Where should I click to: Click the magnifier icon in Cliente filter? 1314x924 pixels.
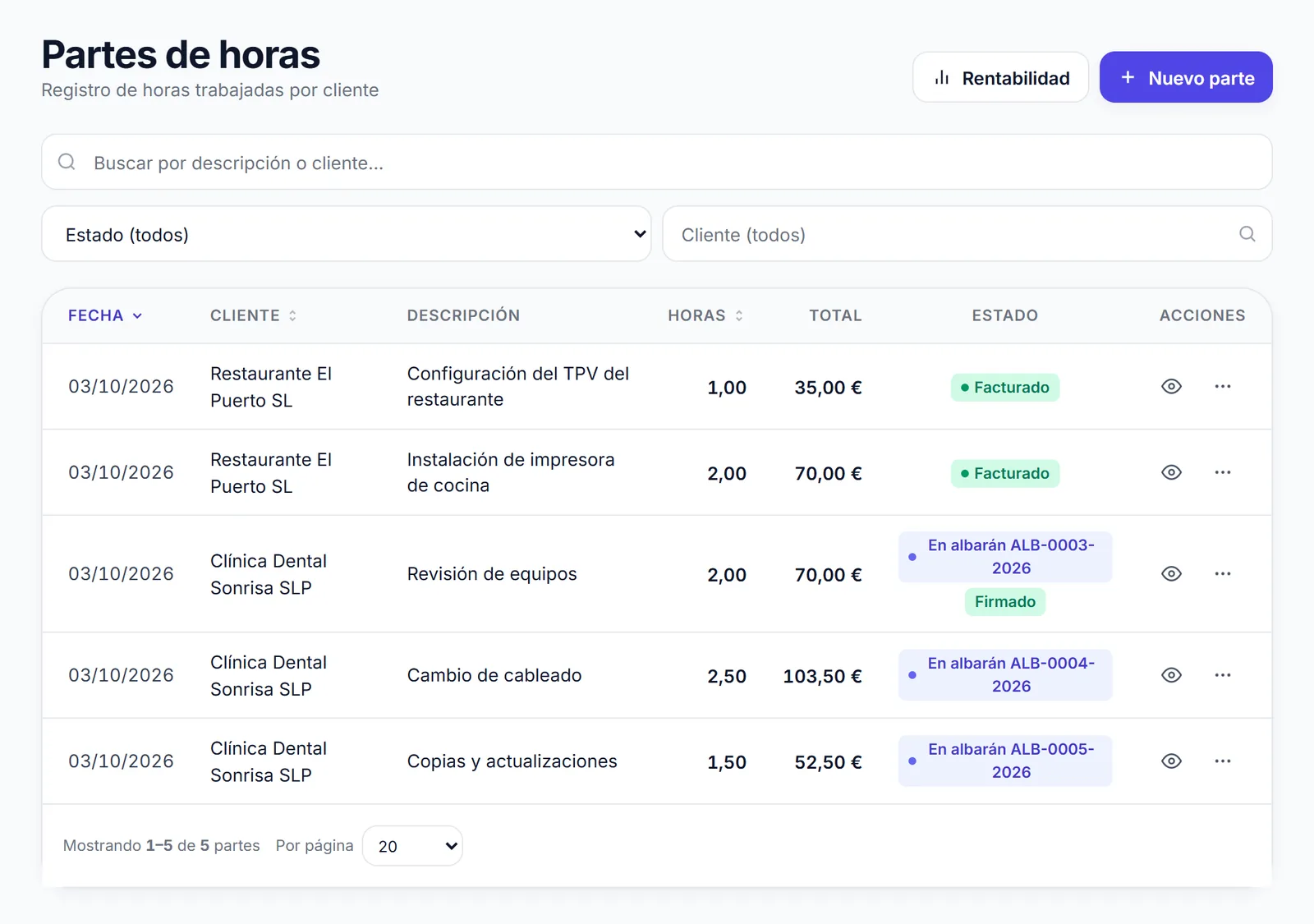coord(1247,234)
